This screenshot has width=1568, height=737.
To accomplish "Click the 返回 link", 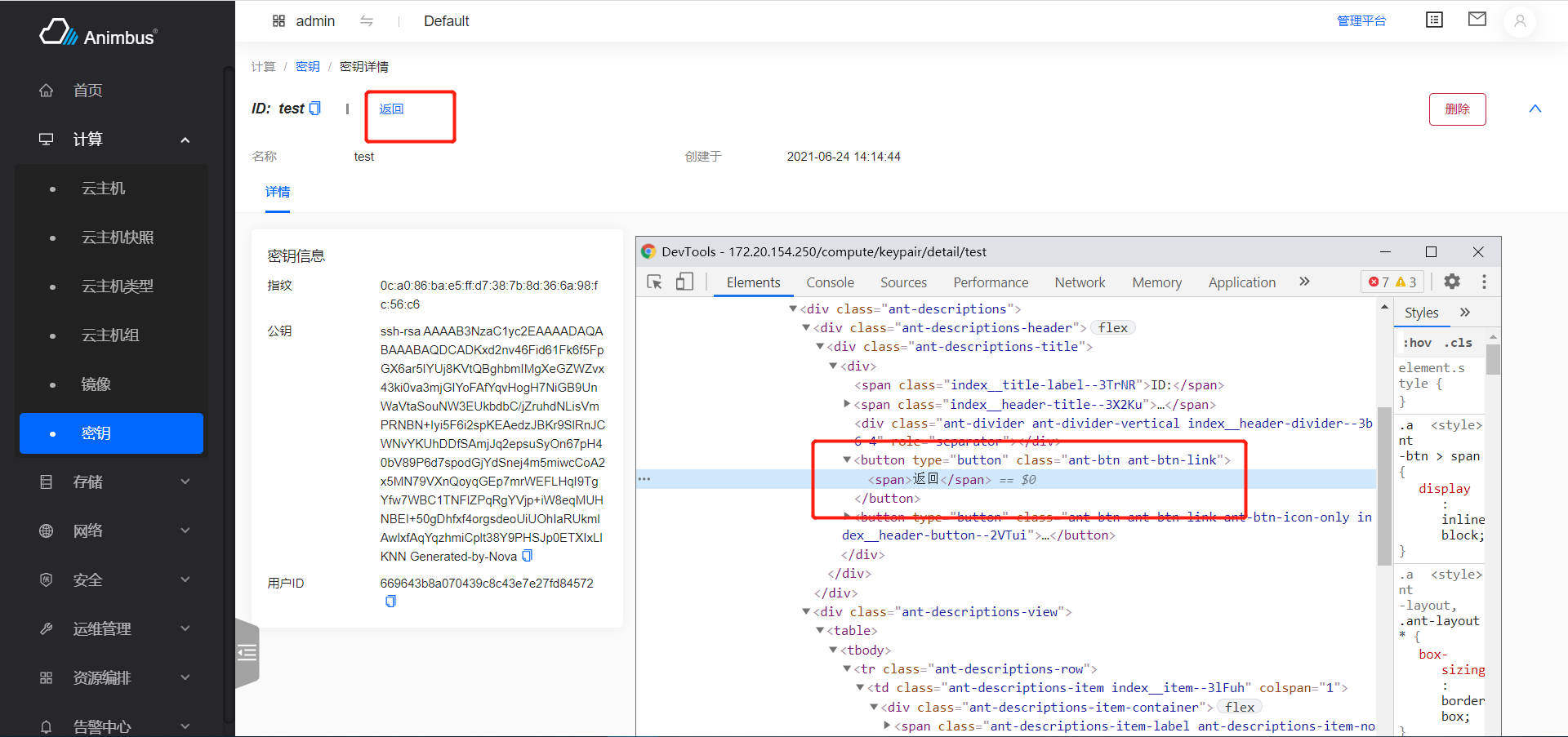I will tap(391, 109).
